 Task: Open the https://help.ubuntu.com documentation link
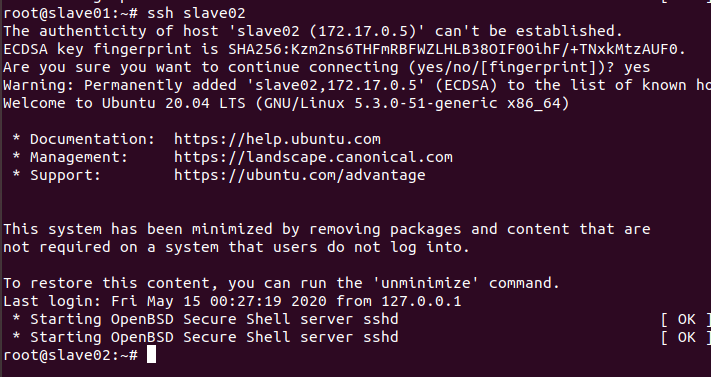coord(277,139)
